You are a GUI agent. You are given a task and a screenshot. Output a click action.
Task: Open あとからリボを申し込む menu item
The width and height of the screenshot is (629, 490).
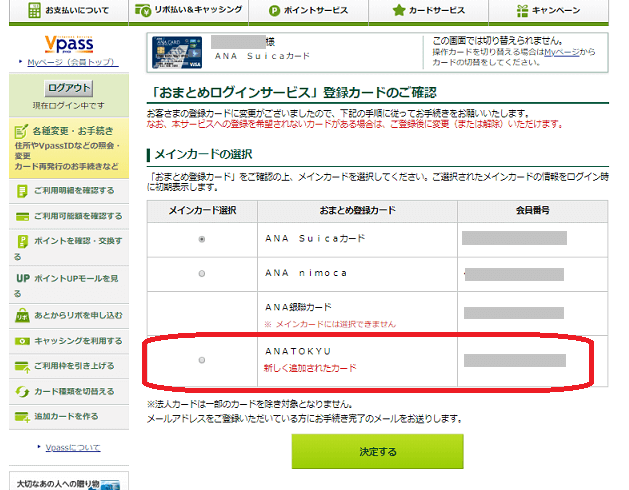(69, 315)
